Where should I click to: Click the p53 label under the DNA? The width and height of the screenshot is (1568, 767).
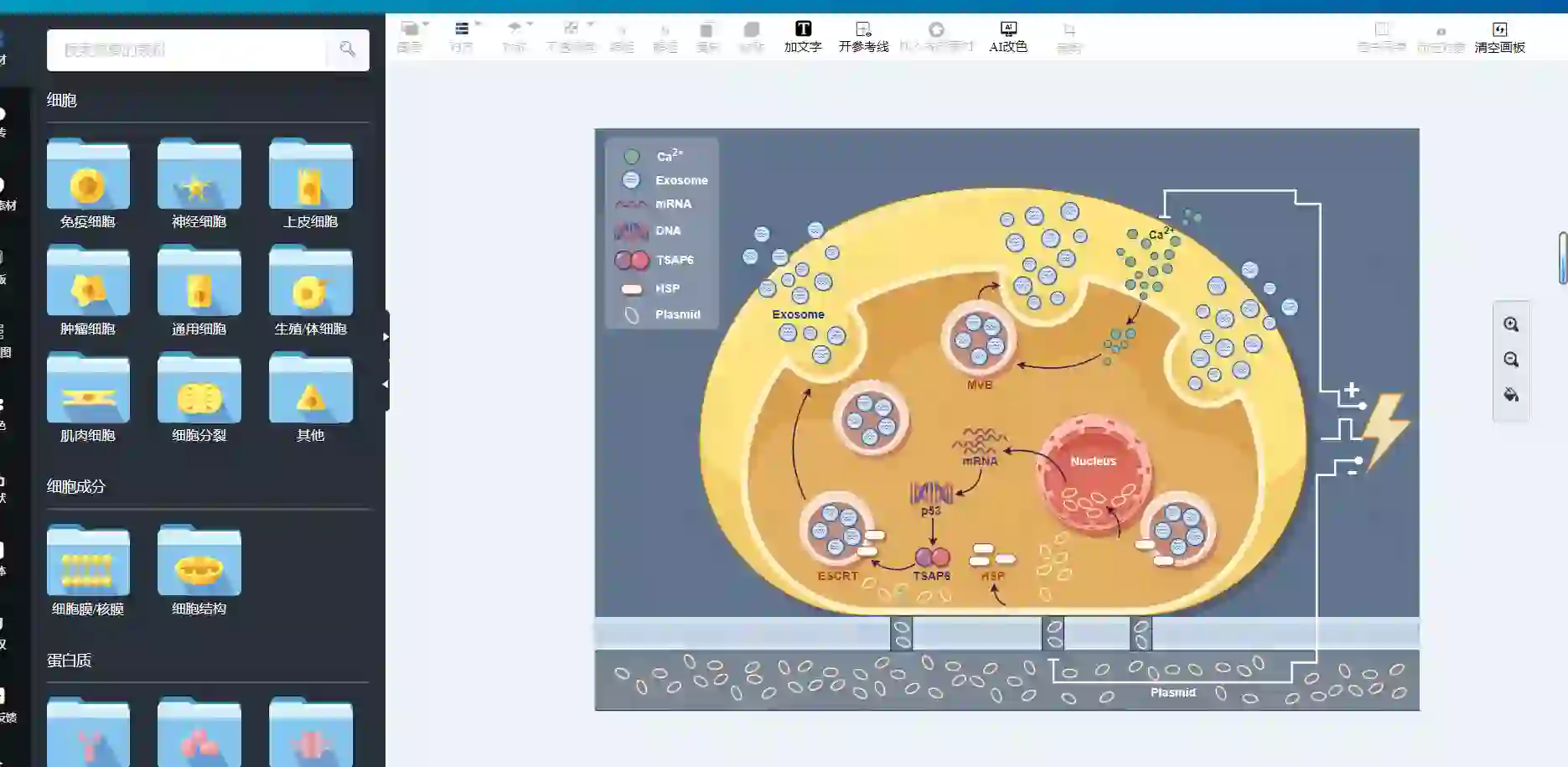(x=930, y=511)
